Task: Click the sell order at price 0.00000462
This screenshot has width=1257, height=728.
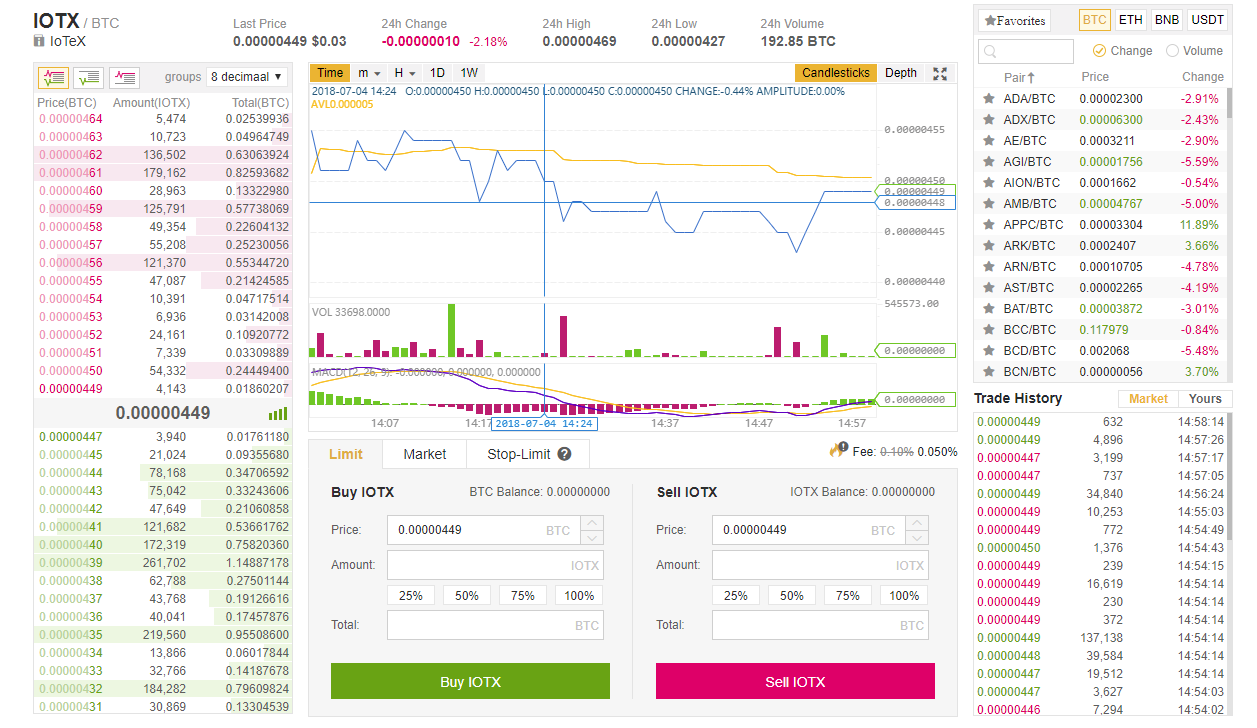Action: (164, 155)
